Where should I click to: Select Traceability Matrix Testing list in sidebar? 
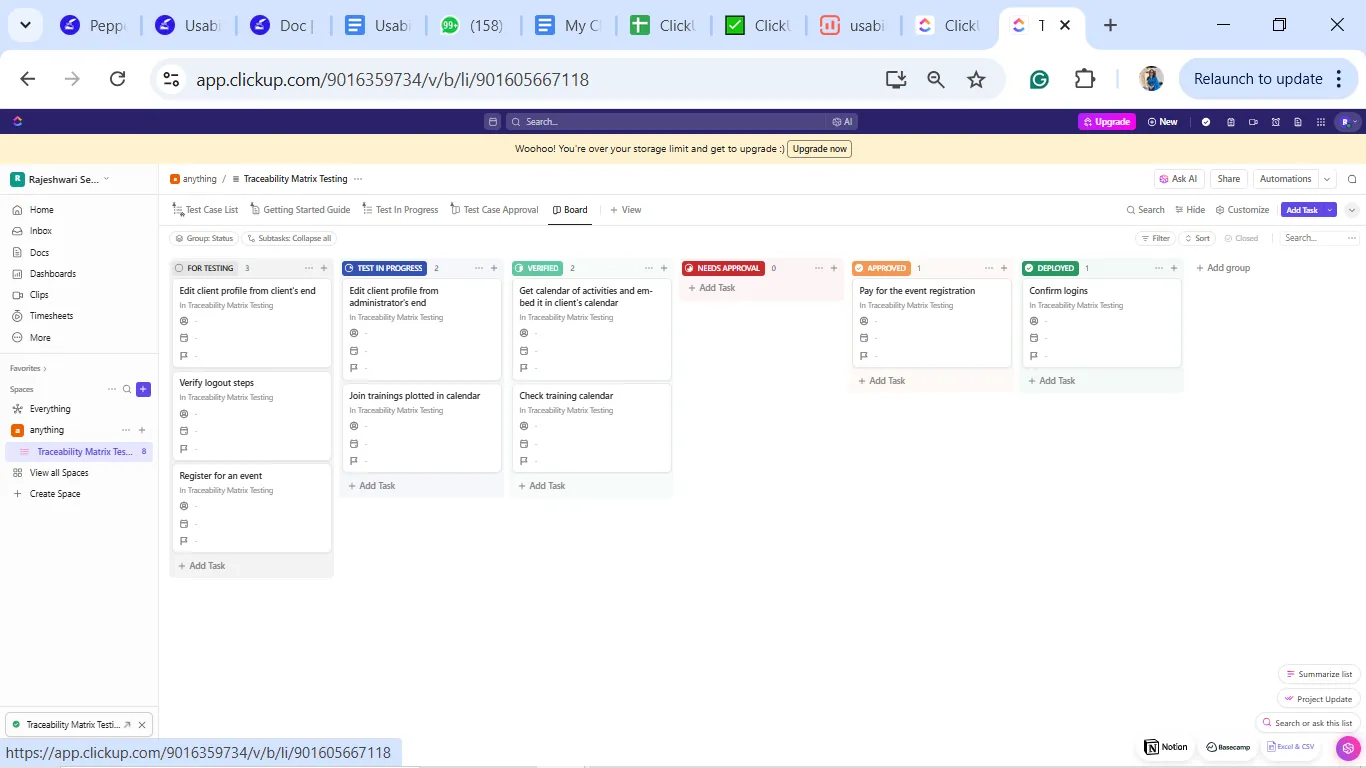coord(80,452)
